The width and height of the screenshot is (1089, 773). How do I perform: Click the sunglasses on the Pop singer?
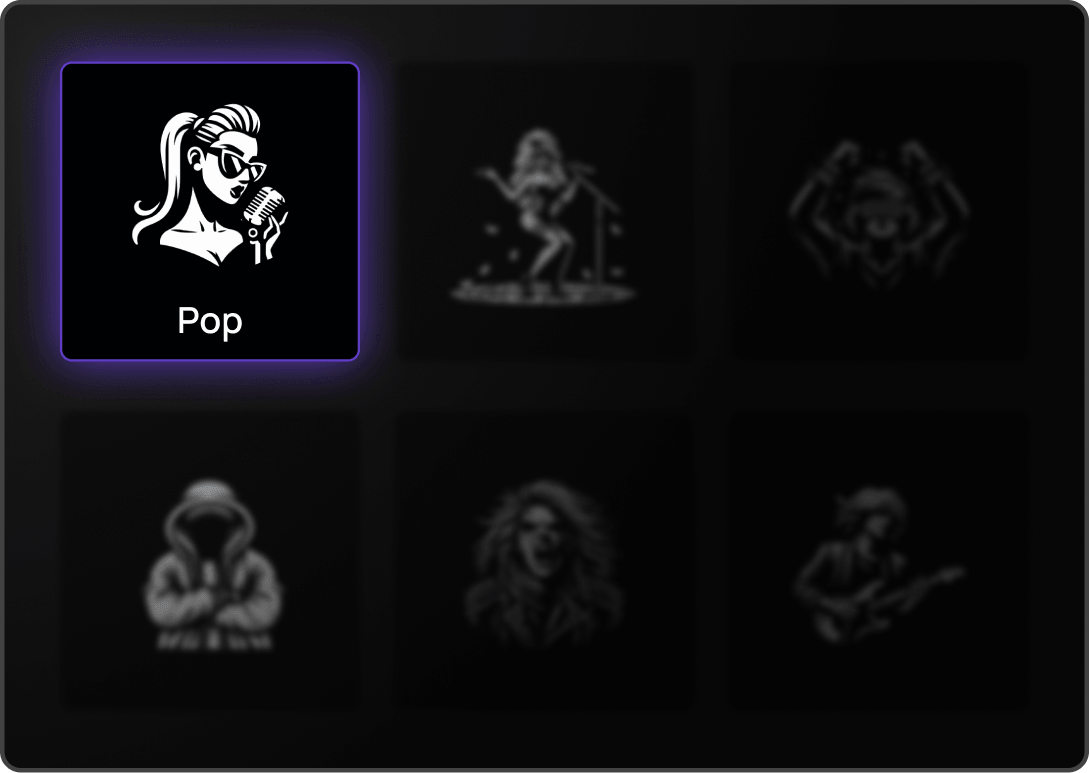[x=240, y=165]
